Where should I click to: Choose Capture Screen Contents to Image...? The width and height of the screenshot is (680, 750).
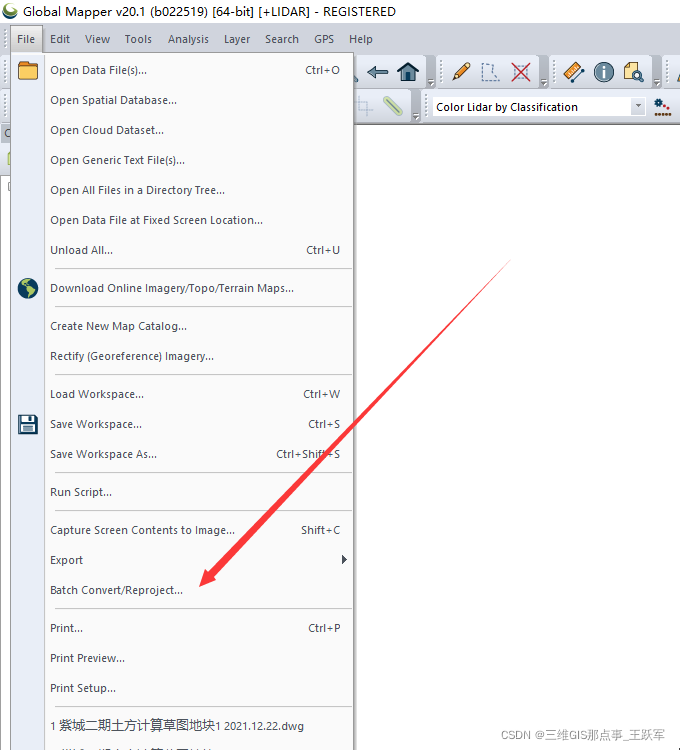pyautogui.click(x=198, y=530)
